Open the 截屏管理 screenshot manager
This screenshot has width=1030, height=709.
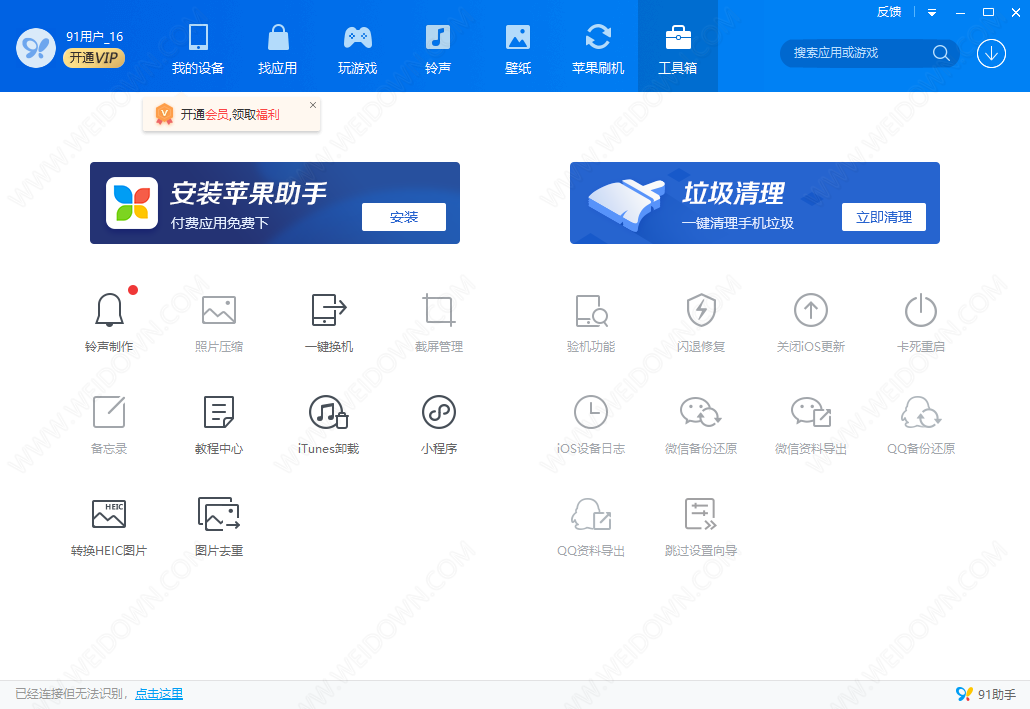(x=439, y=322)
